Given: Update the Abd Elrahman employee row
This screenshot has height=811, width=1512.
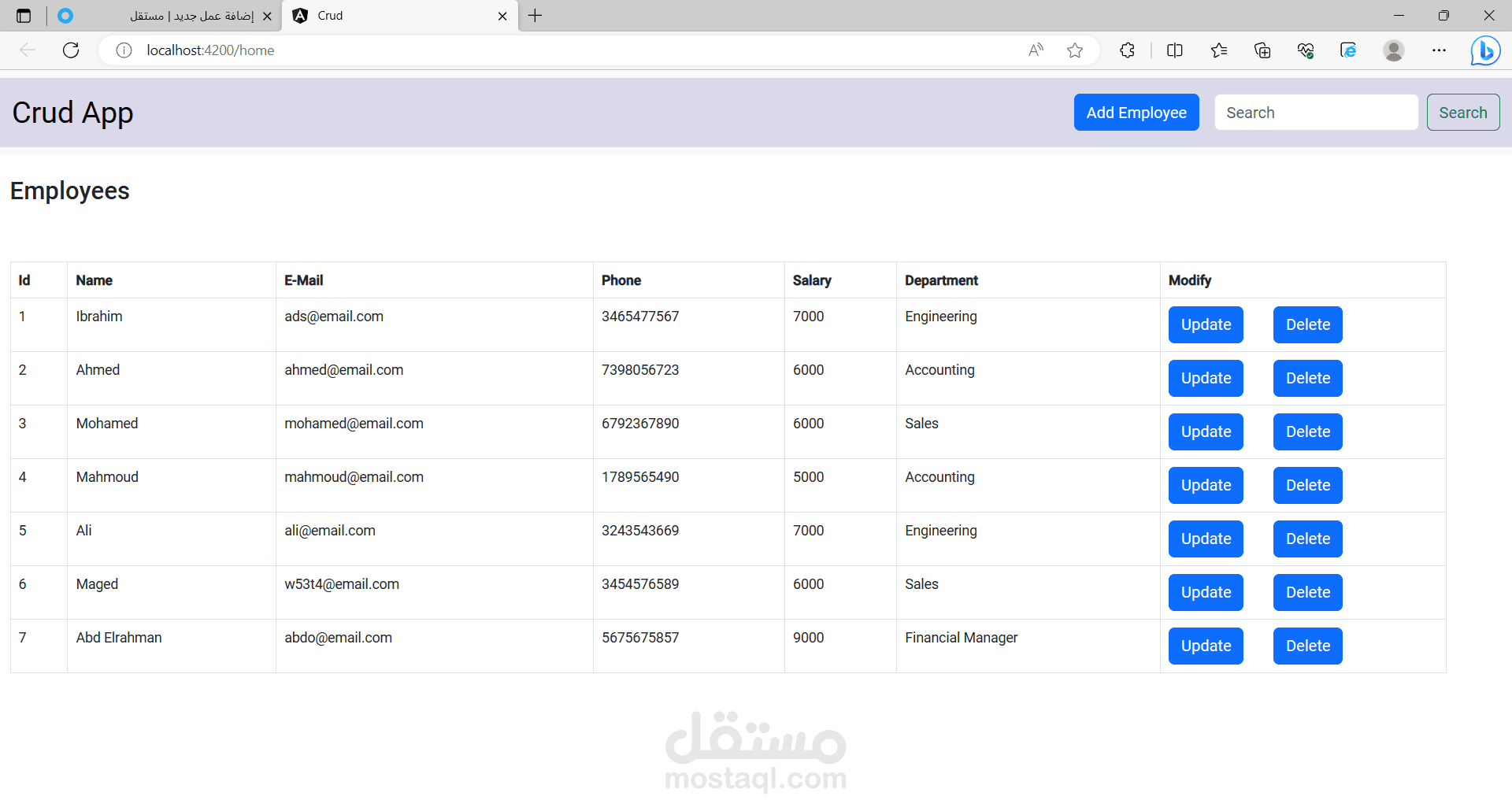Looking at the screenshot, I should pos(1206,646).
